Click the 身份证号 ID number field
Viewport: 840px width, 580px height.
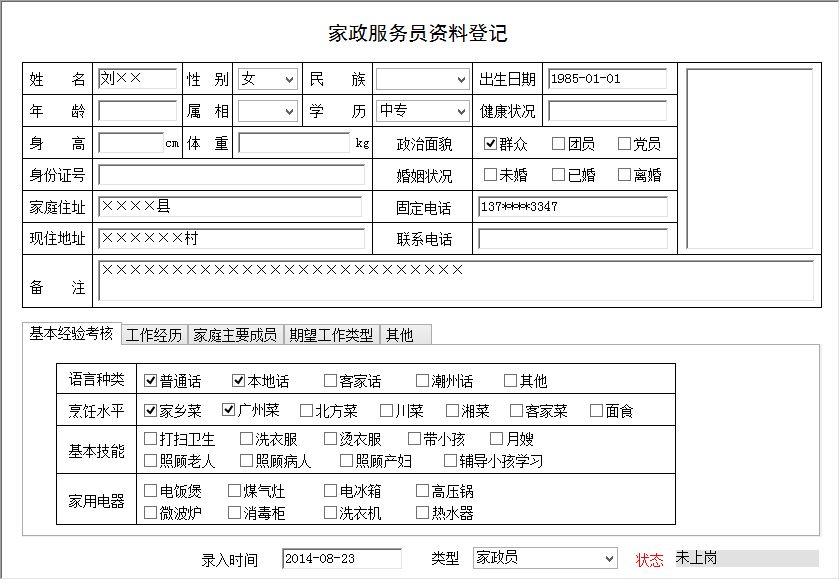(231, 175)
